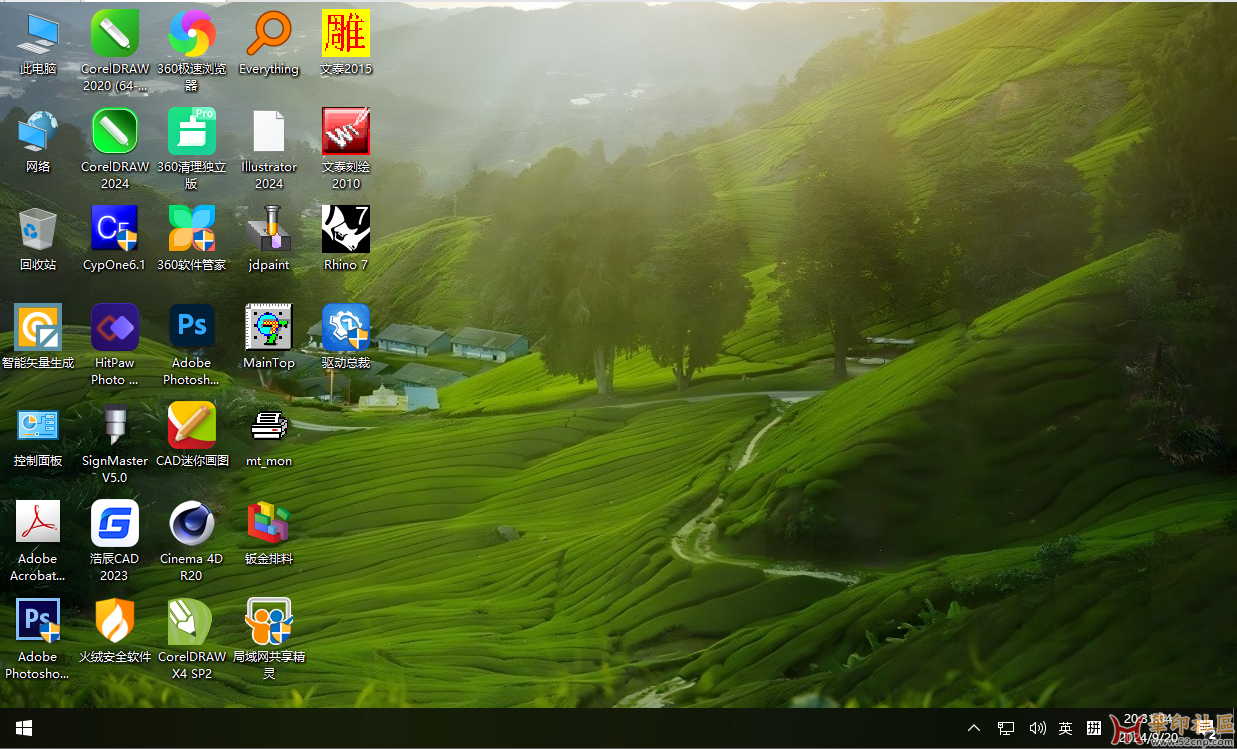Open the Windows Start menu
This screenshot has height=749, width=1237.
pyautogui.click(x=24, y=728)
